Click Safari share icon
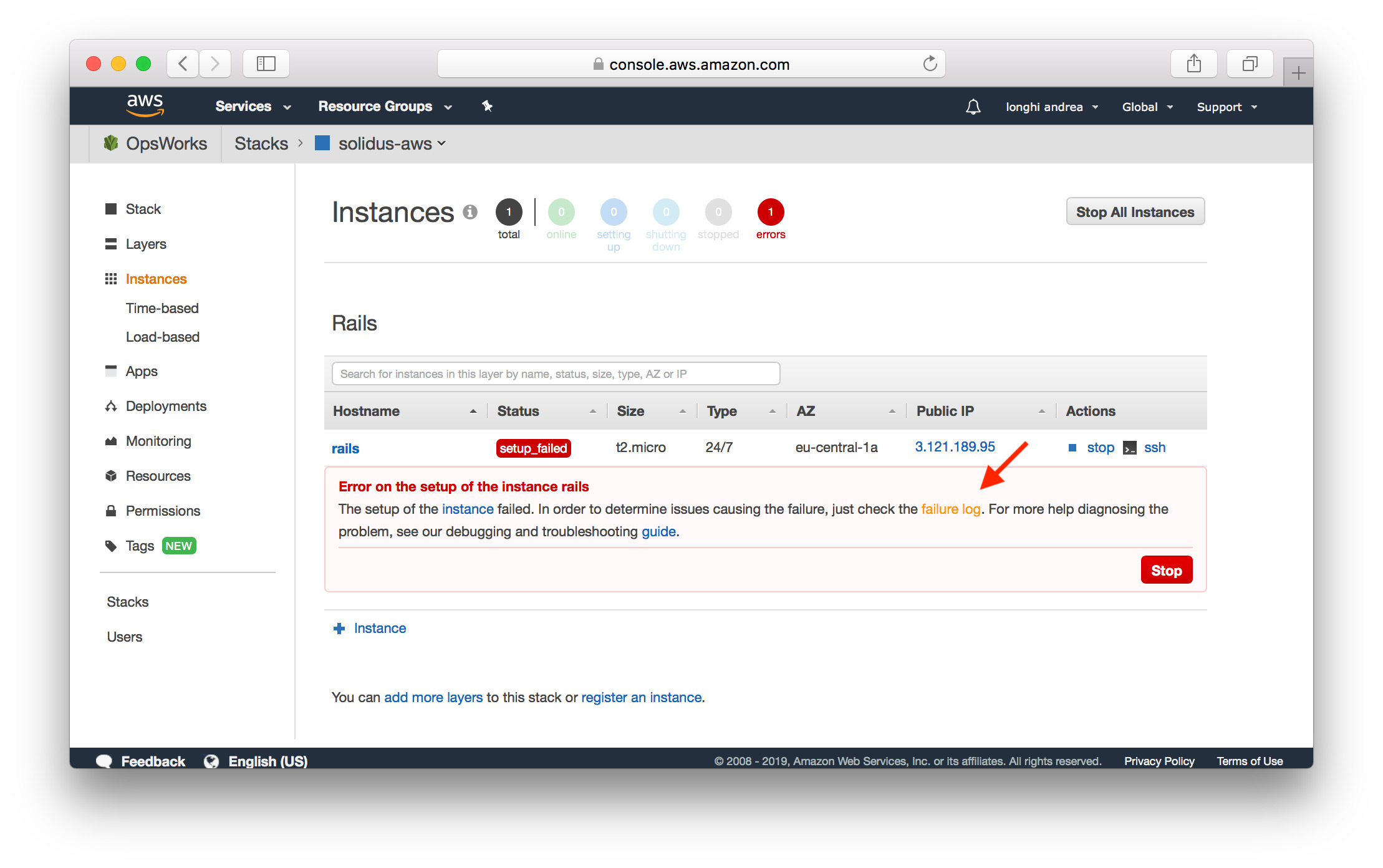The height and width of the screenshot is (868, 1383). coord(1193,64)
